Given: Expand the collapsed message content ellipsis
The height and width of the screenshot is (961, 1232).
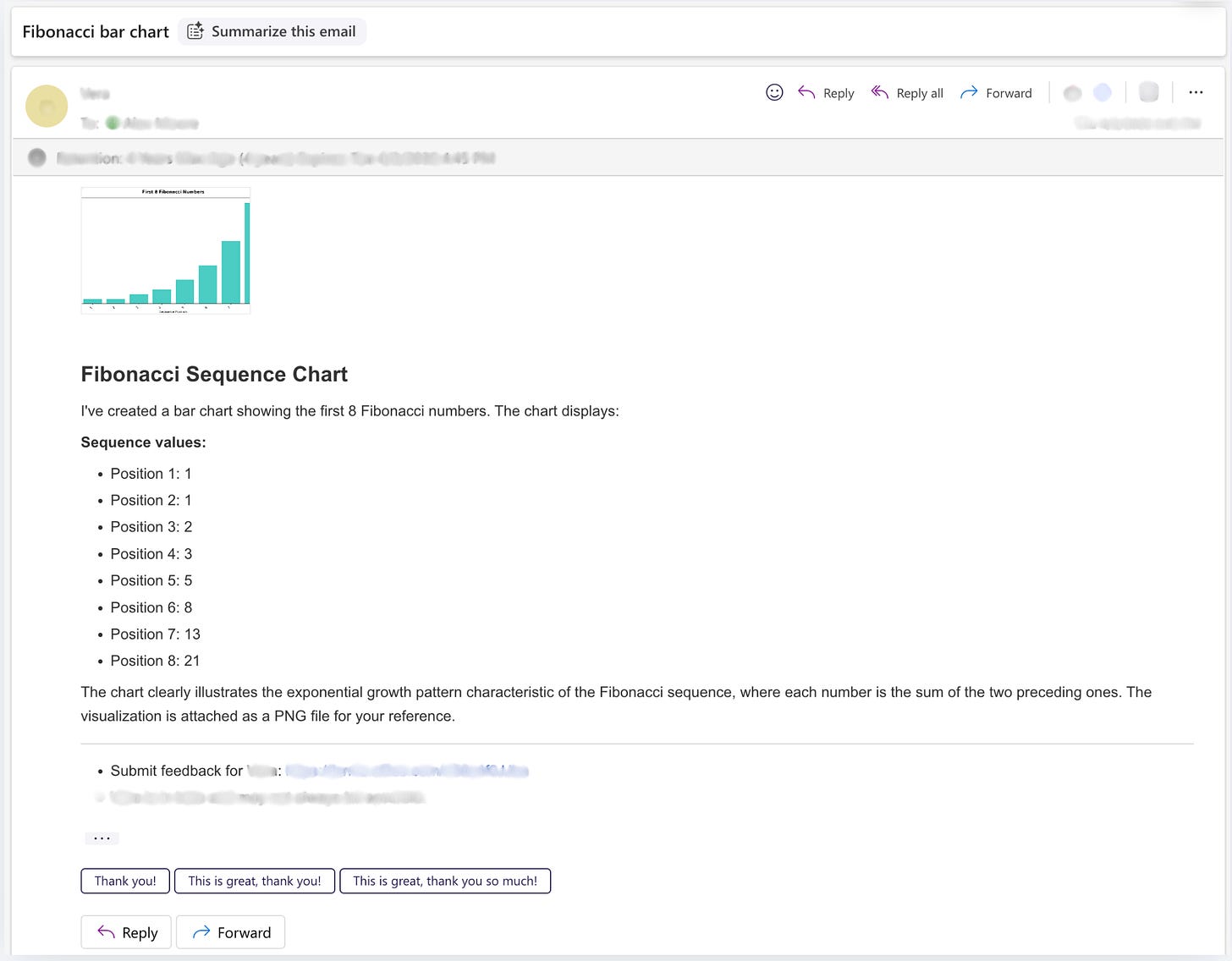Looking at the screenshot, I should pos(102,838).
